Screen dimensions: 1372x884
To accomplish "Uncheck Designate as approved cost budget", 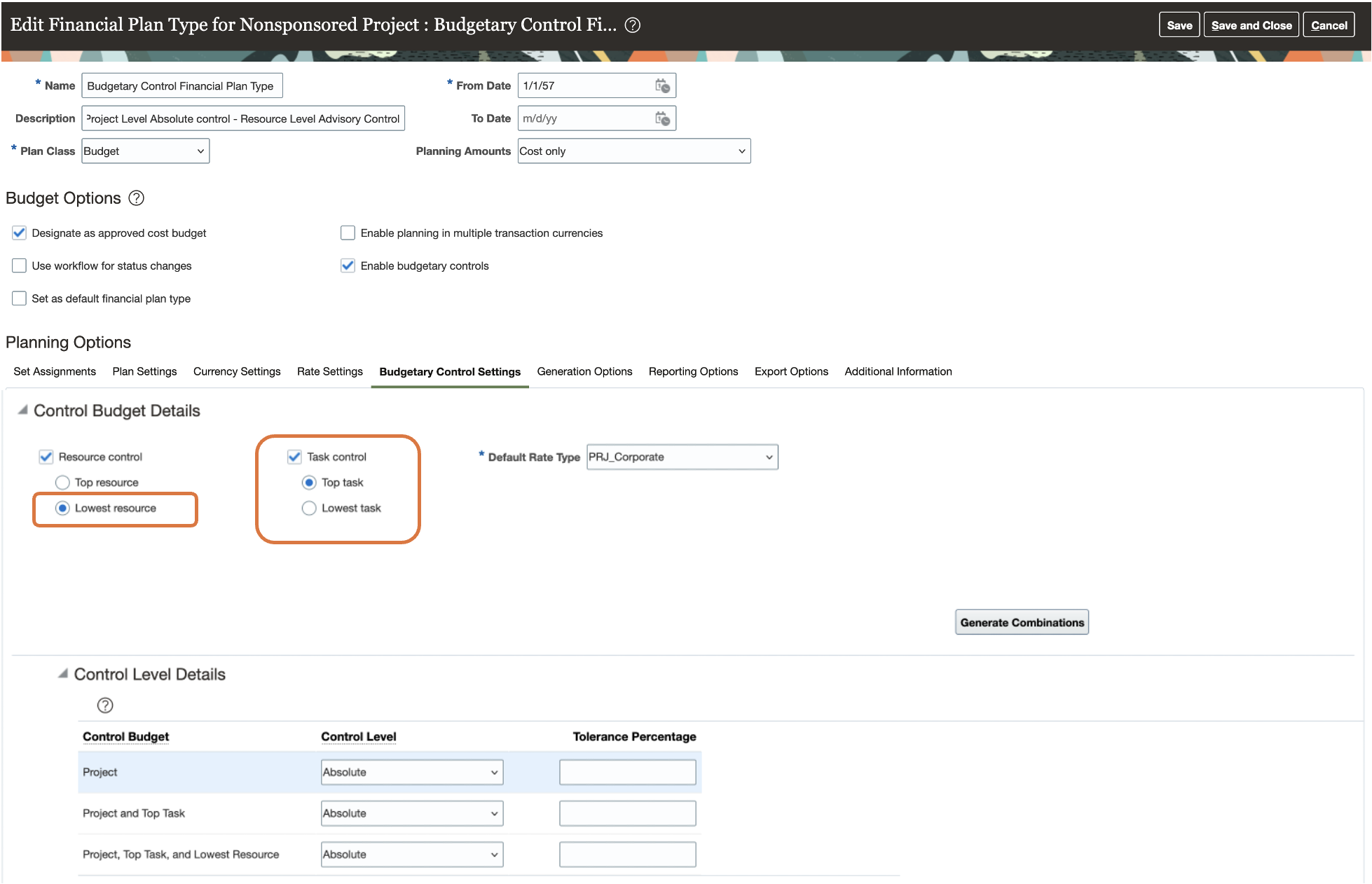I will (x=20, y=233).
